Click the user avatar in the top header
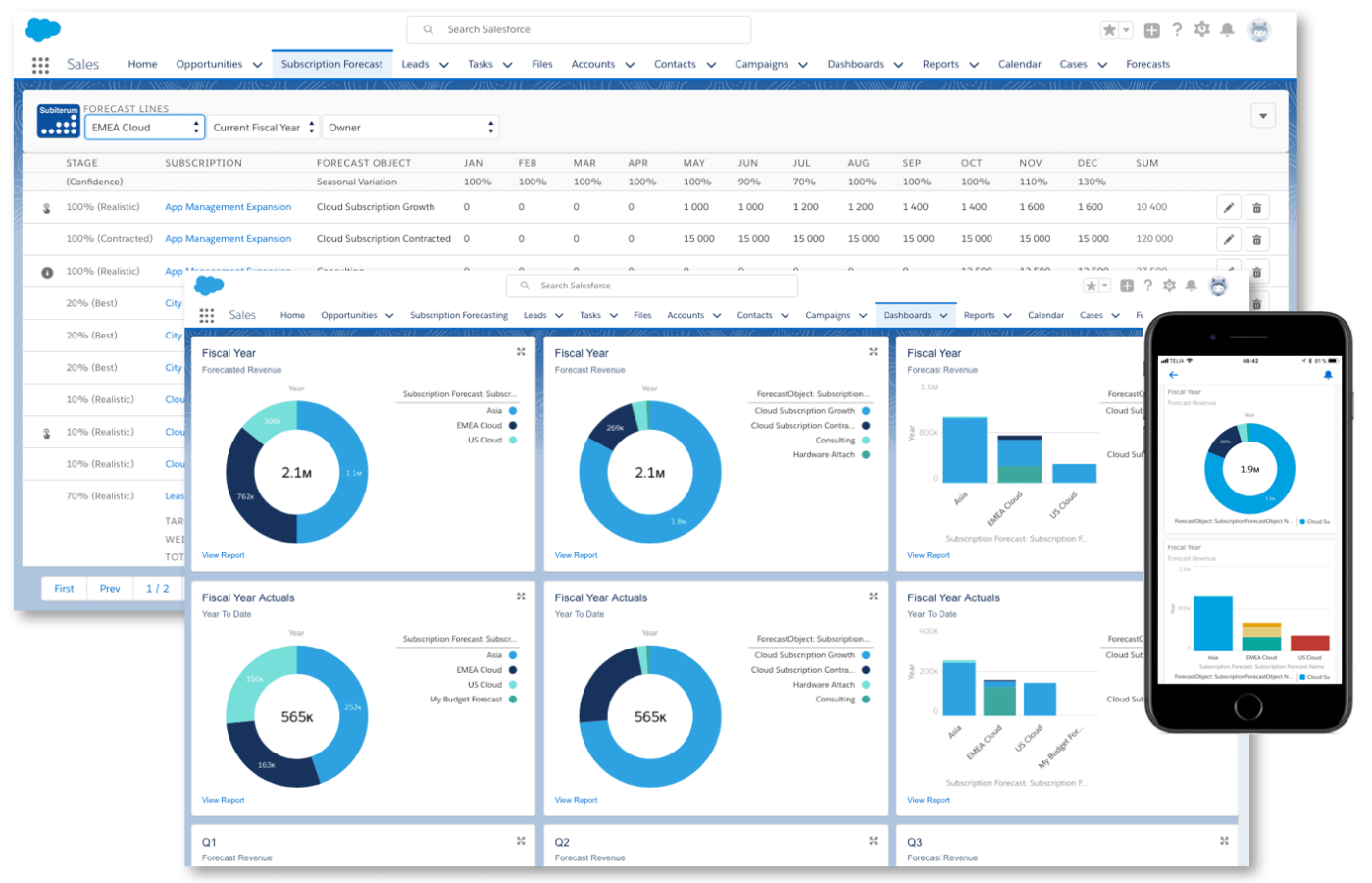Screen dimensions: 1372x883 tap(1259, 30)
